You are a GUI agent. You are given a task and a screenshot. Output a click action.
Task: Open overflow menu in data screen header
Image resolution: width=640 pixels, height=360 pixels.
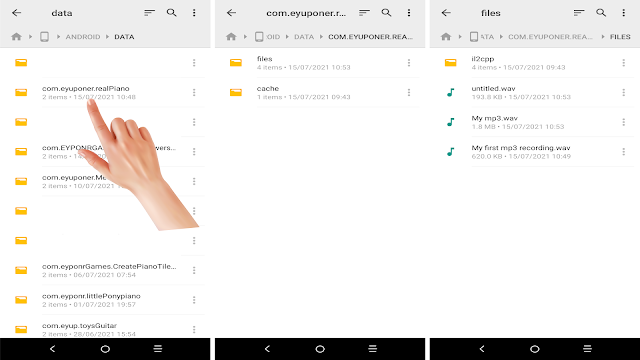(x=194, y=13)
